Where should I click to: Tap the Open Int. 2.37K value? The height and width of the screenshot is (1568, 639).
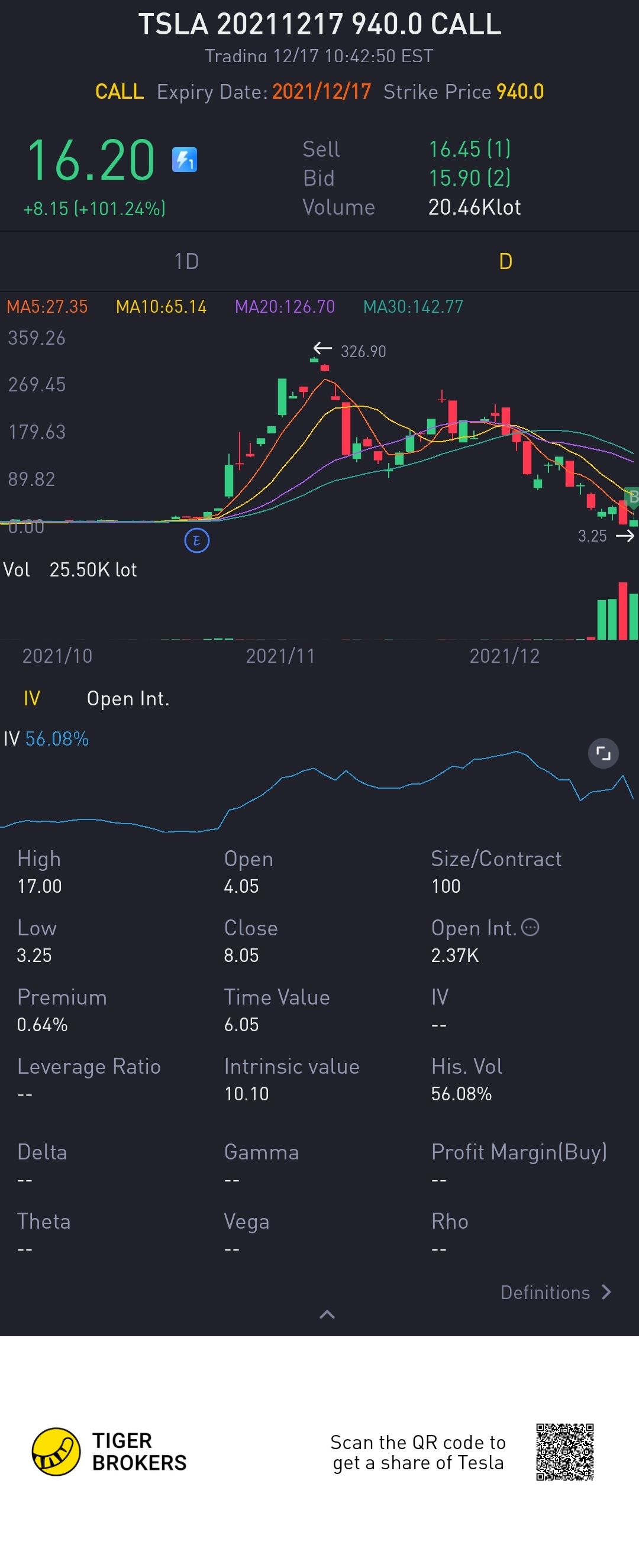pyautogui.click(x=455, y=955)
